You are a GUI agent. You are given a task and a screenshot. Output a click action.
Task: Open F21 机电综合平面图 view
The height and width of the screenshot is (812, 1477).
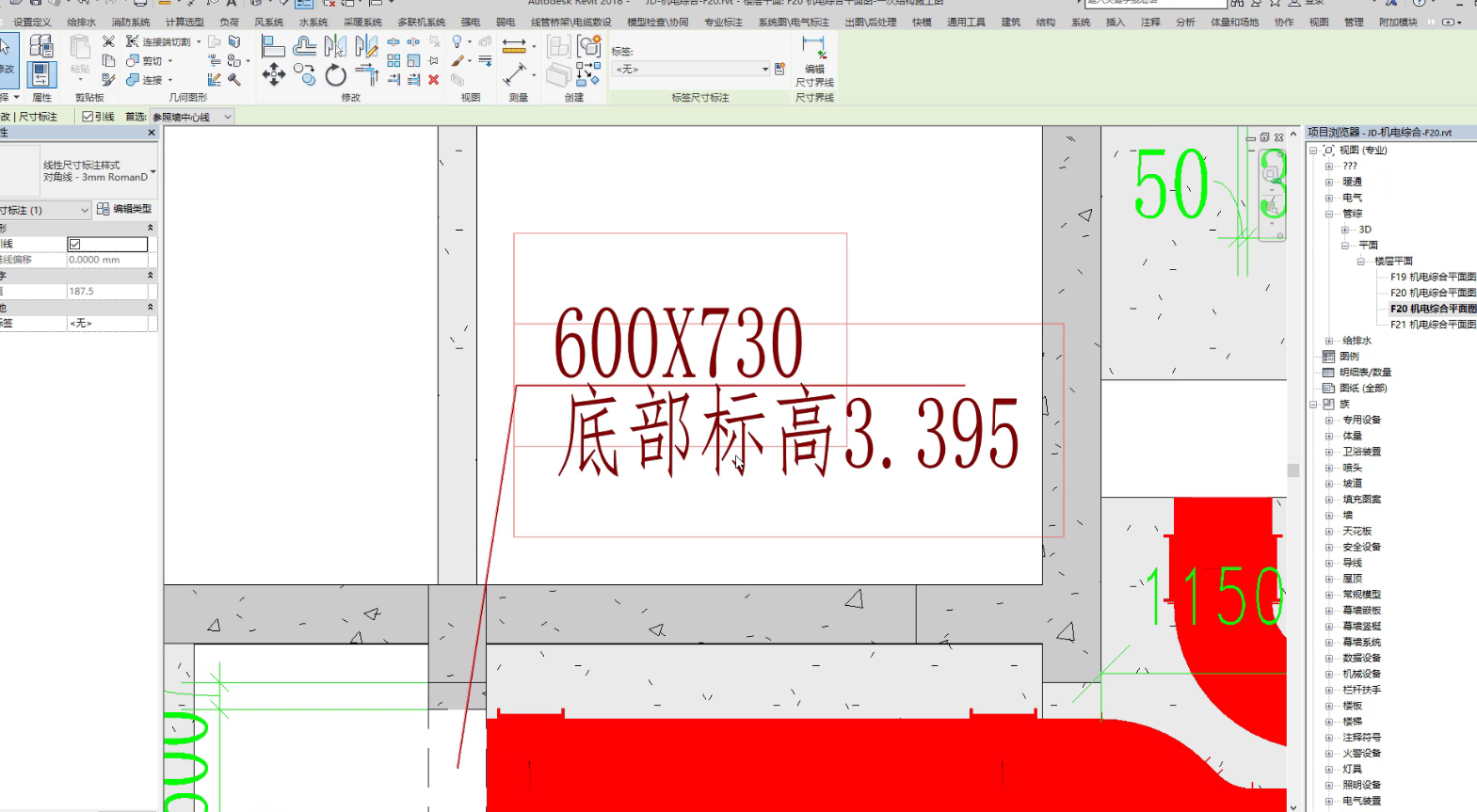click(1433, 325)
